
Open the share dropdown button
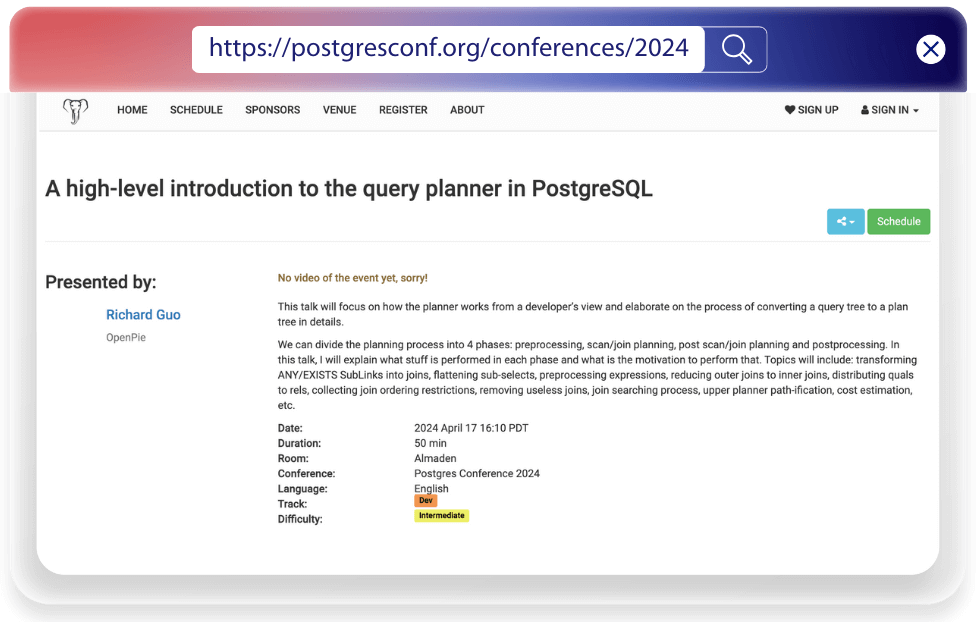(845, 222)
